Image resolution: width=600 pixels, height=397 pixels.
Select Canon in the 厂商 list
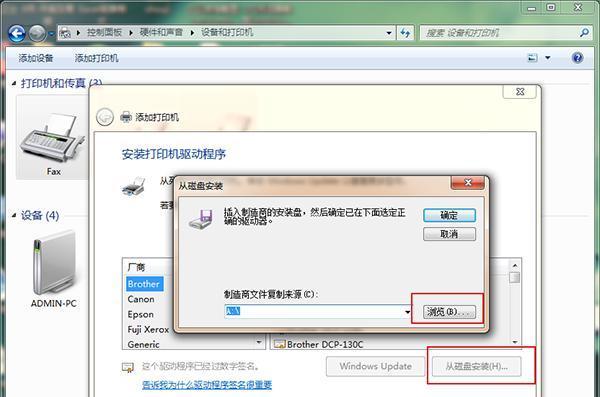pos(141,299)
